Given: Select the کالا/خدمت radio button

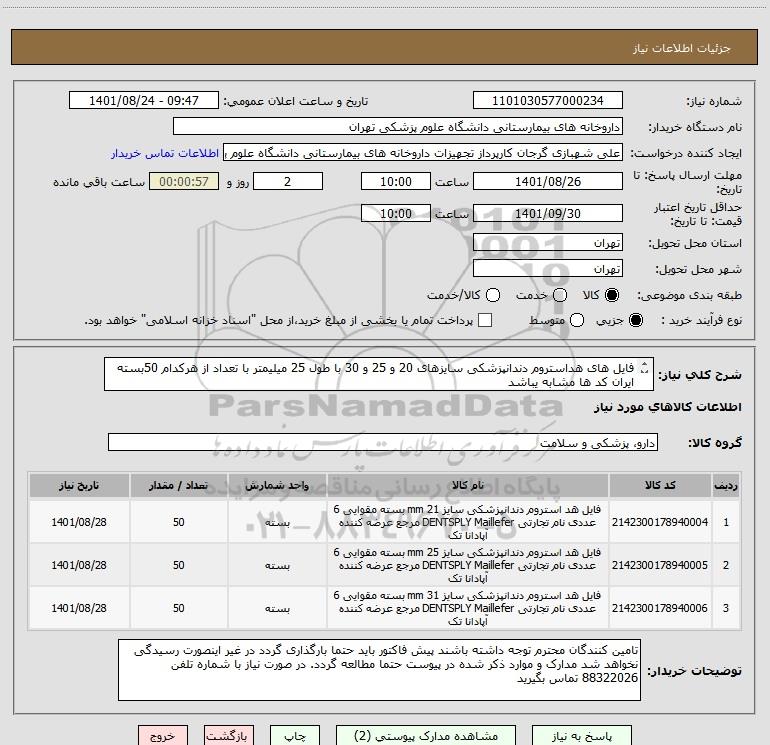Looking at the screenshot, I should 493,295.
